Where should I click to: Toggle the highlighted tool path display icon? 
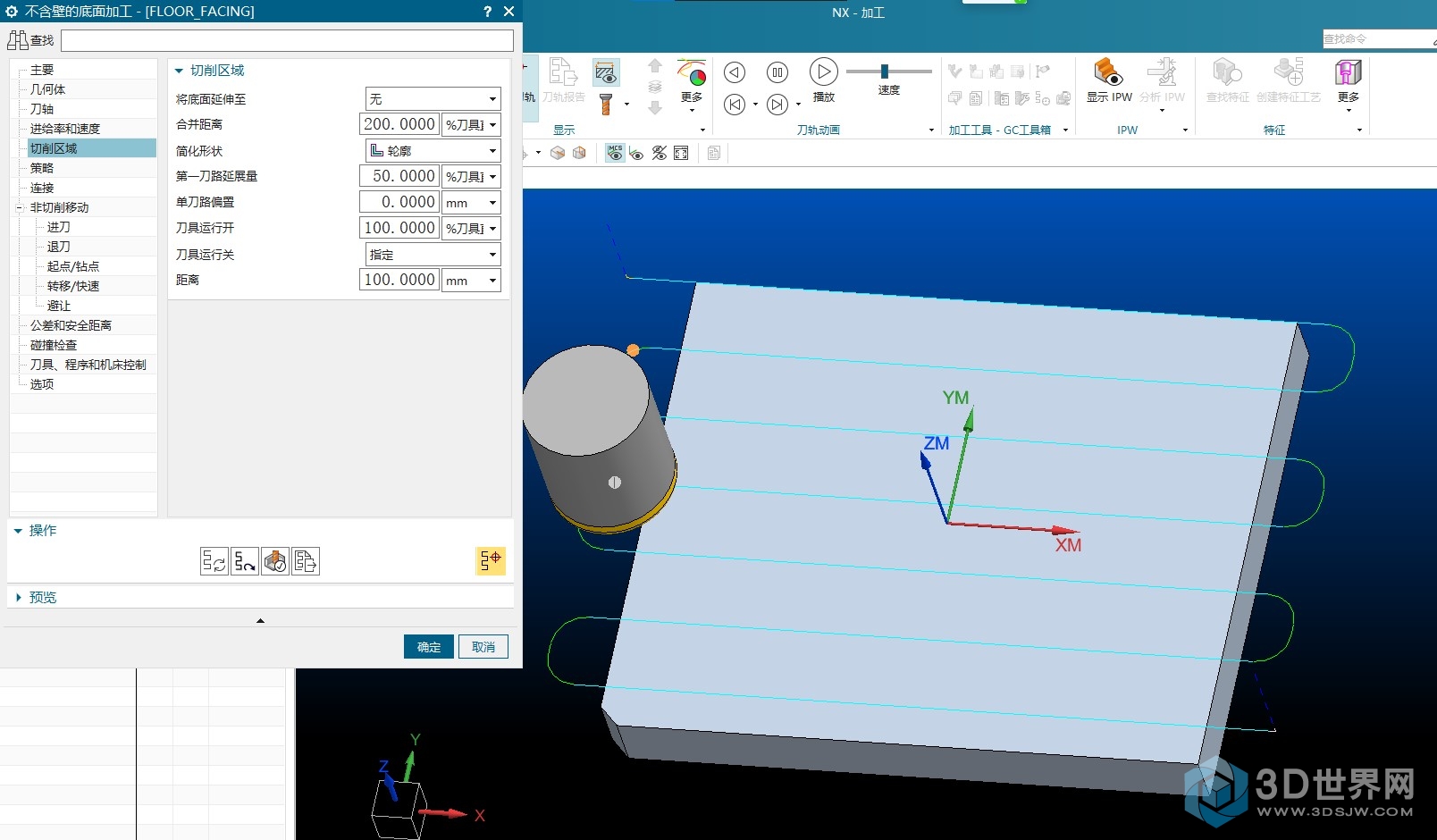[x=491, y=561]
